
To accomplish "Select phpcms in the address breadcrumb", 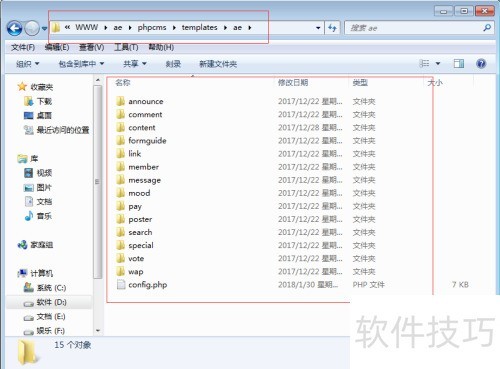I will [x=152, y=28].
